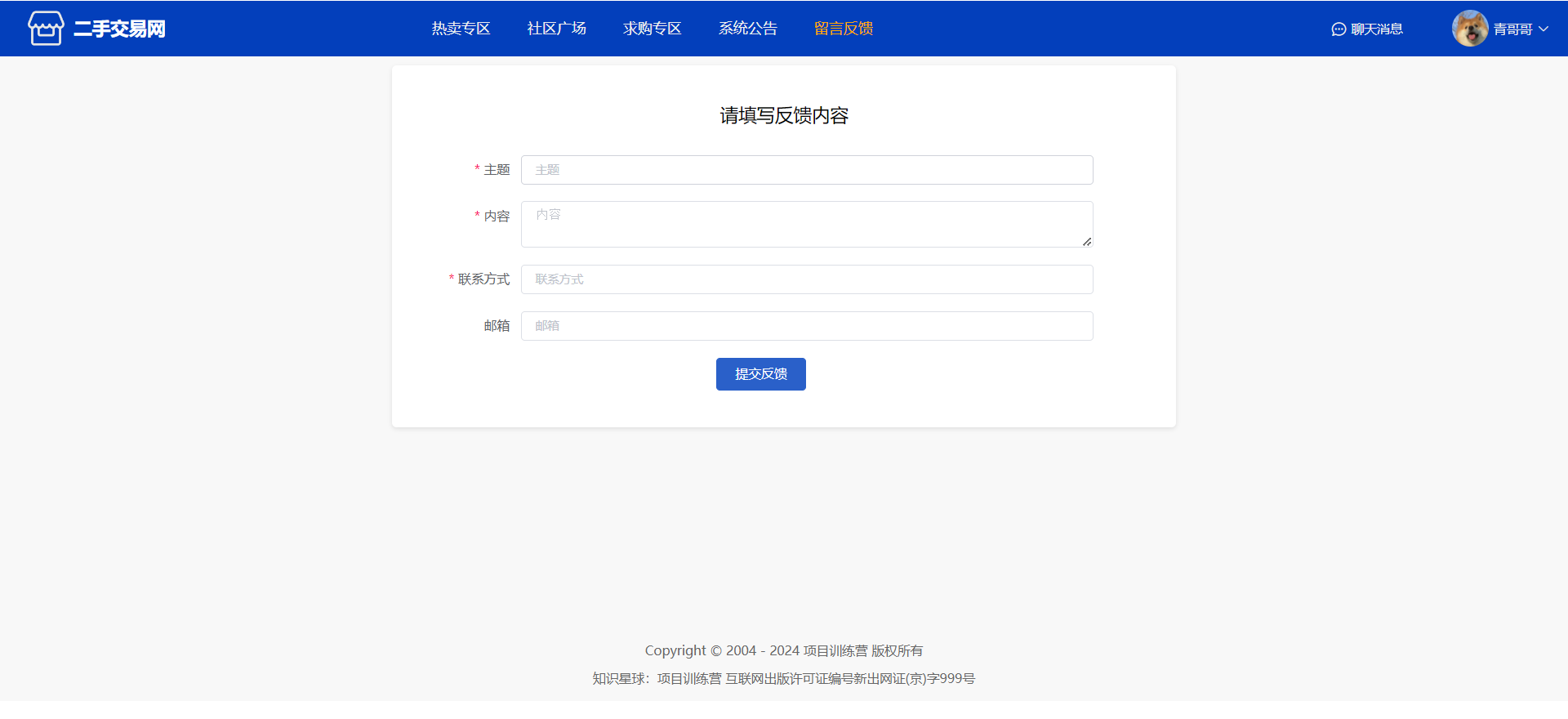
Task: Click the 联系方式 field label
Action: 483,279
